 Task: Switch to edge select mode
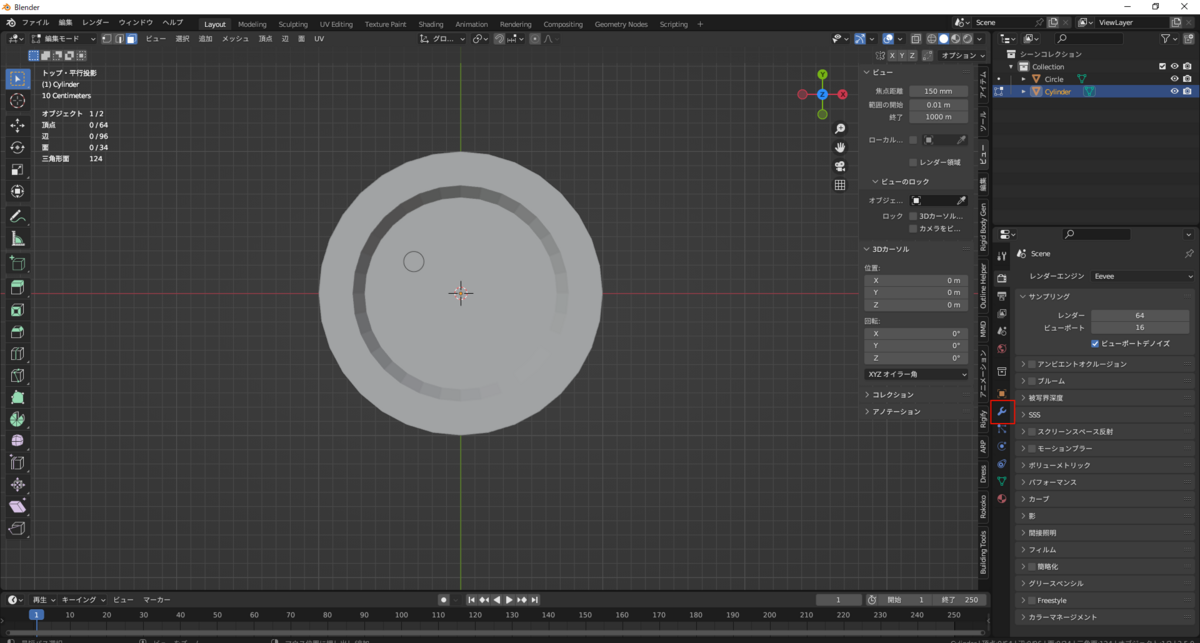coord(118,38)
